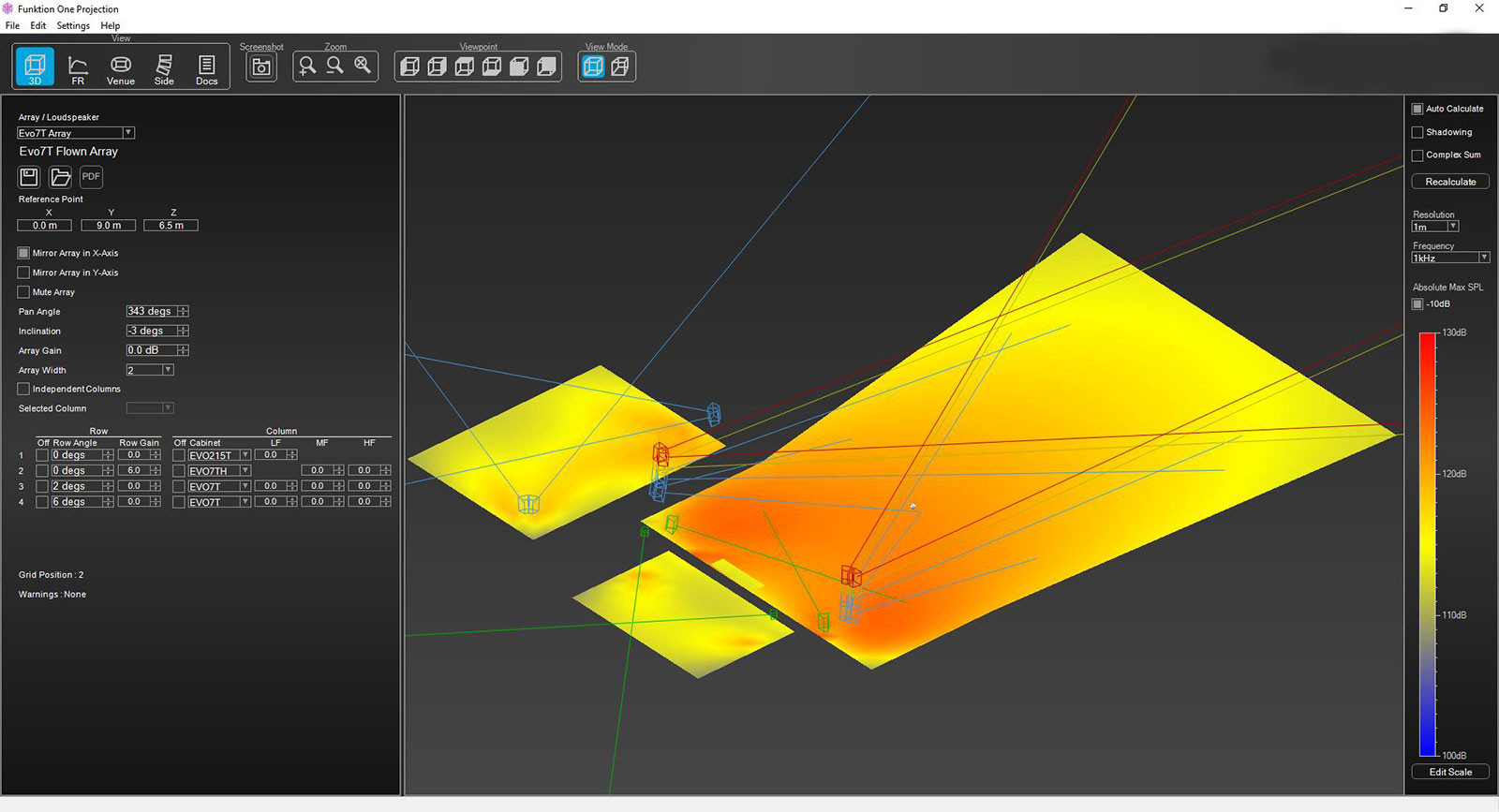Adjust row 2 Row Gain 6.0 stepper

tap(155, 471)
